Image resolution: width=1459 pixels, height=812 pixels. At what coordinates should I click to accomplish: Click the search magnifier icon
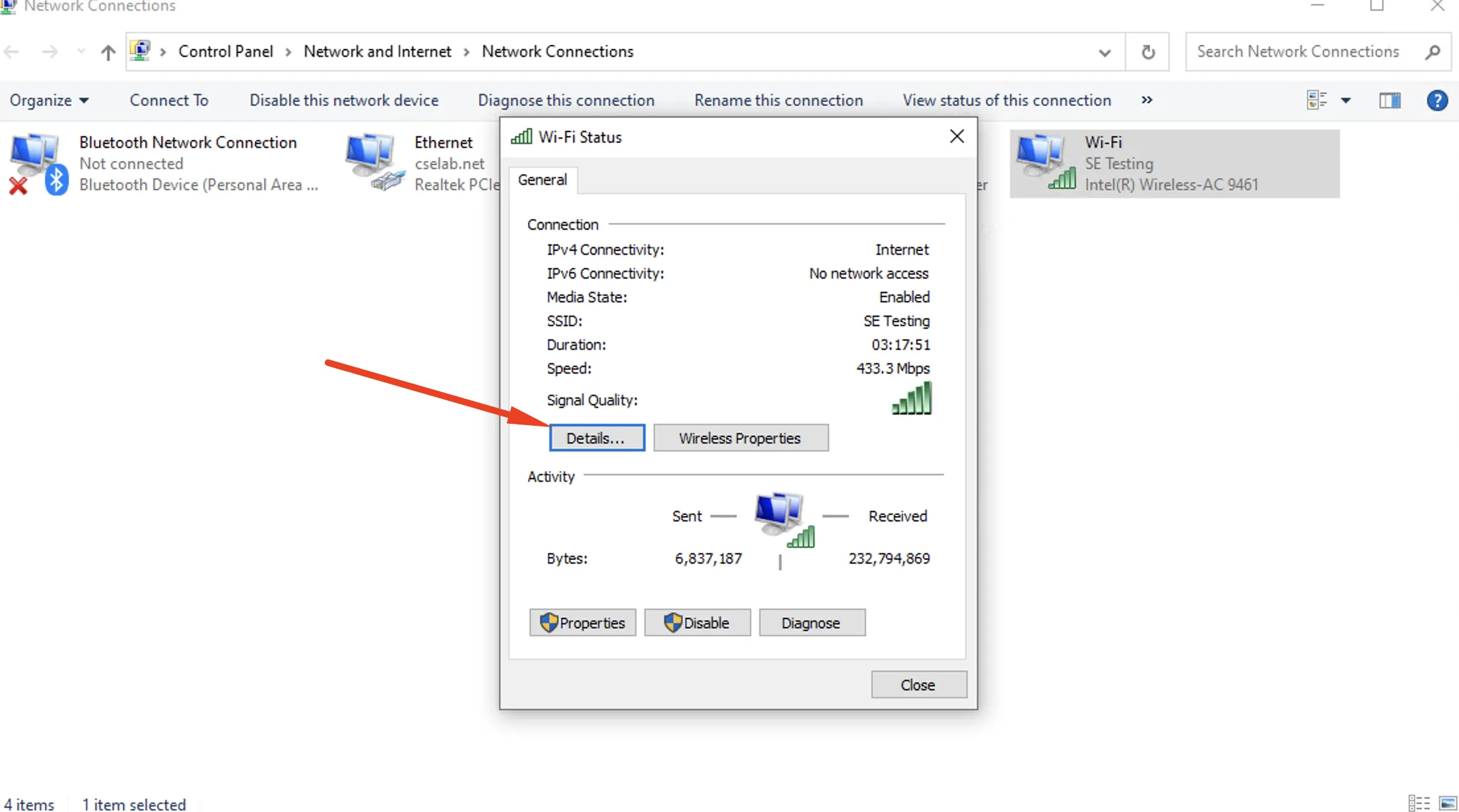click(x=1432, y=51)
